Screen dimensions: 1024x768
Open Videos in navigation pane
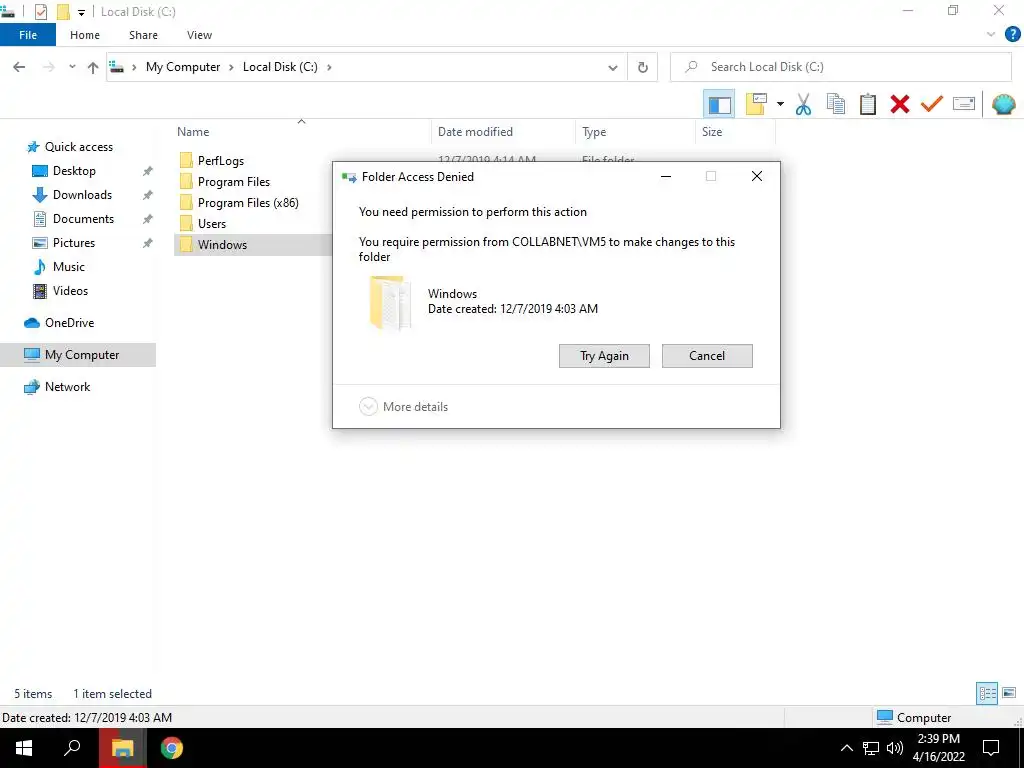point(70,291)
